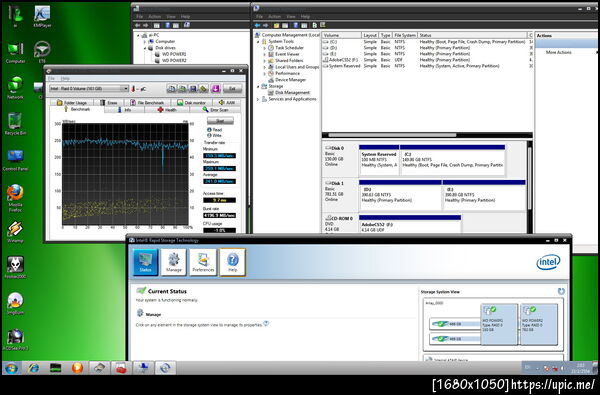Click the forward arrow in Computer Management toolbar
Viewport: 600px width, 395px height.
pos(266,25)
